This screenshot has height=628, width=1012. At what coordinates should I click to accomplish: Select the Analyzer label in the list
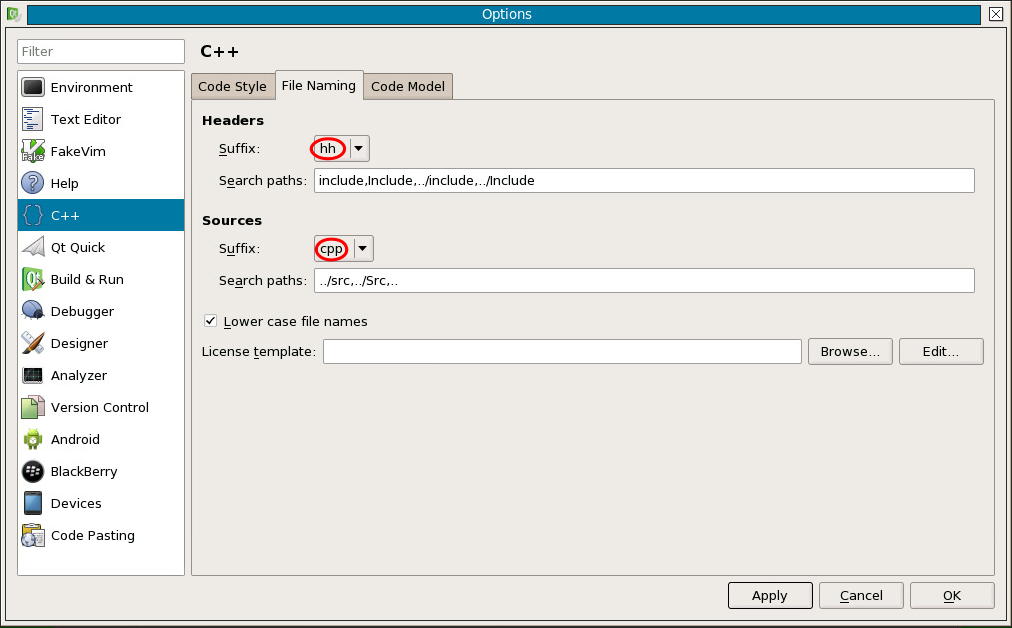[79, 375]
